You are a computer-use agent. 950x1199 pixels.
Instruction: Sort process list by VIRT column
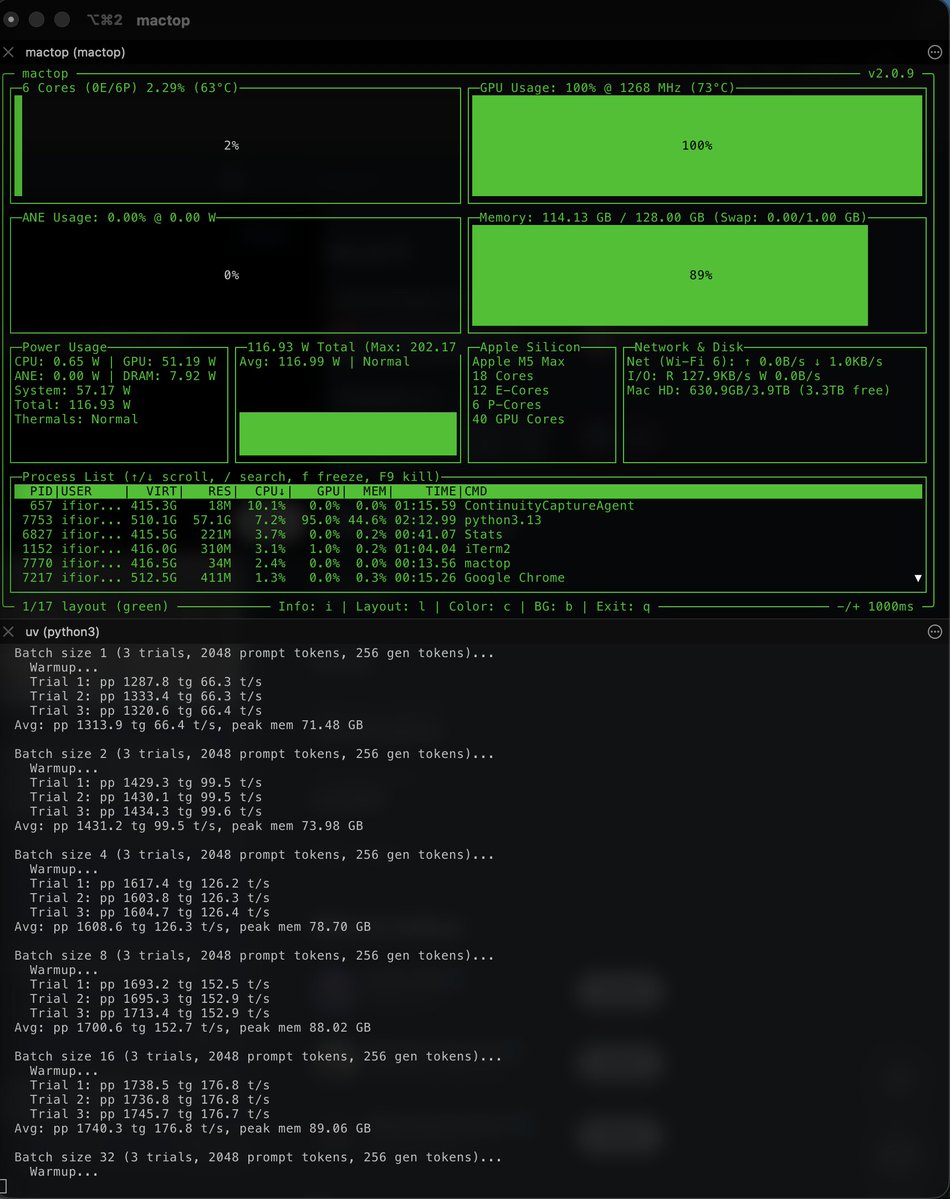coord(161,491)
